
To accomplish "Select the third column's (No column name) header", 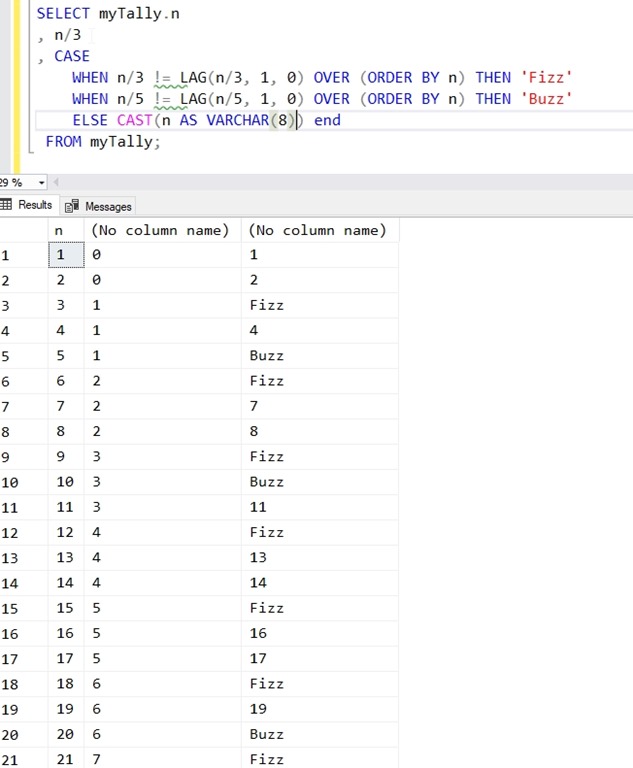I will (x=317, y=230).
